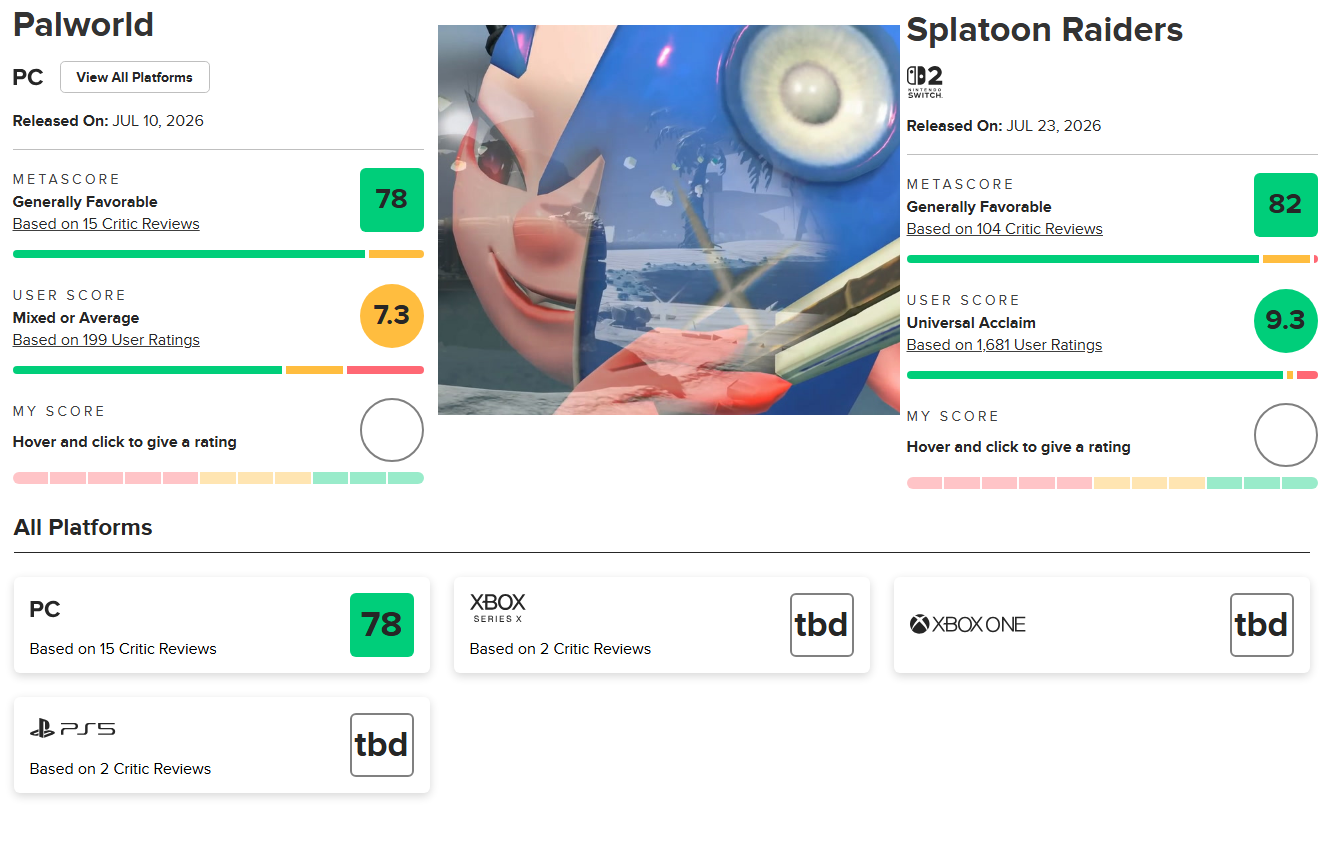The height and width of the screenshot is (864, 1335).
Task: Click Splatoon Raiders' empty My Score circle
Action: pos(1286,435)
